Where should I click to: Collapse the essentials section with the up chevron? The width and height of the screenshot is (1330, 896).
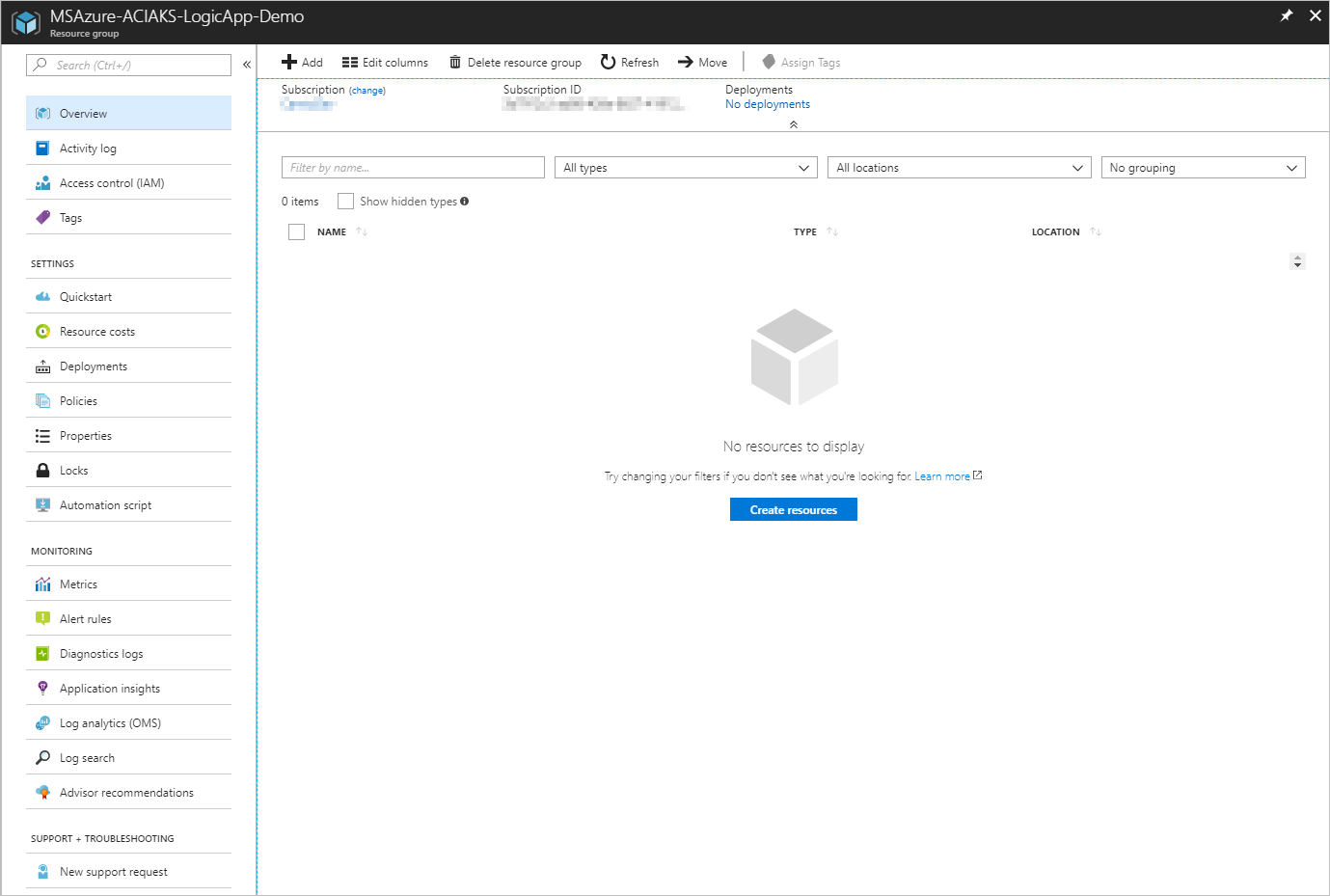tap(794, 124)
